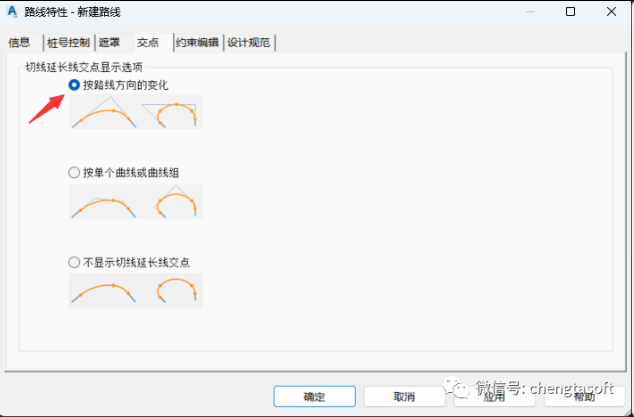This screenshot has height=417, width=634.
Task: Click the title text 路线特性 - 新建路线
Action: tap(73, 12)
